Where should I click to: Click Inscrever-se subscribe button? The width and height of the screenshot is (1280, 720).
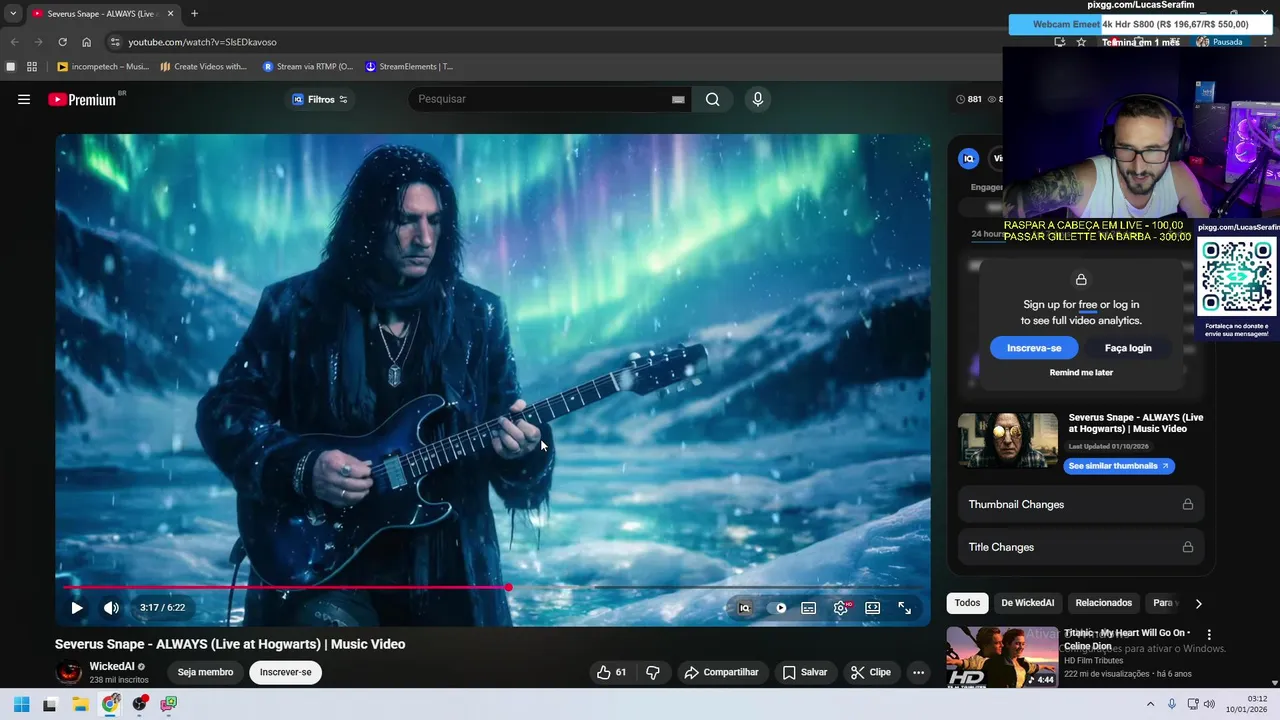tap(285, 672)
